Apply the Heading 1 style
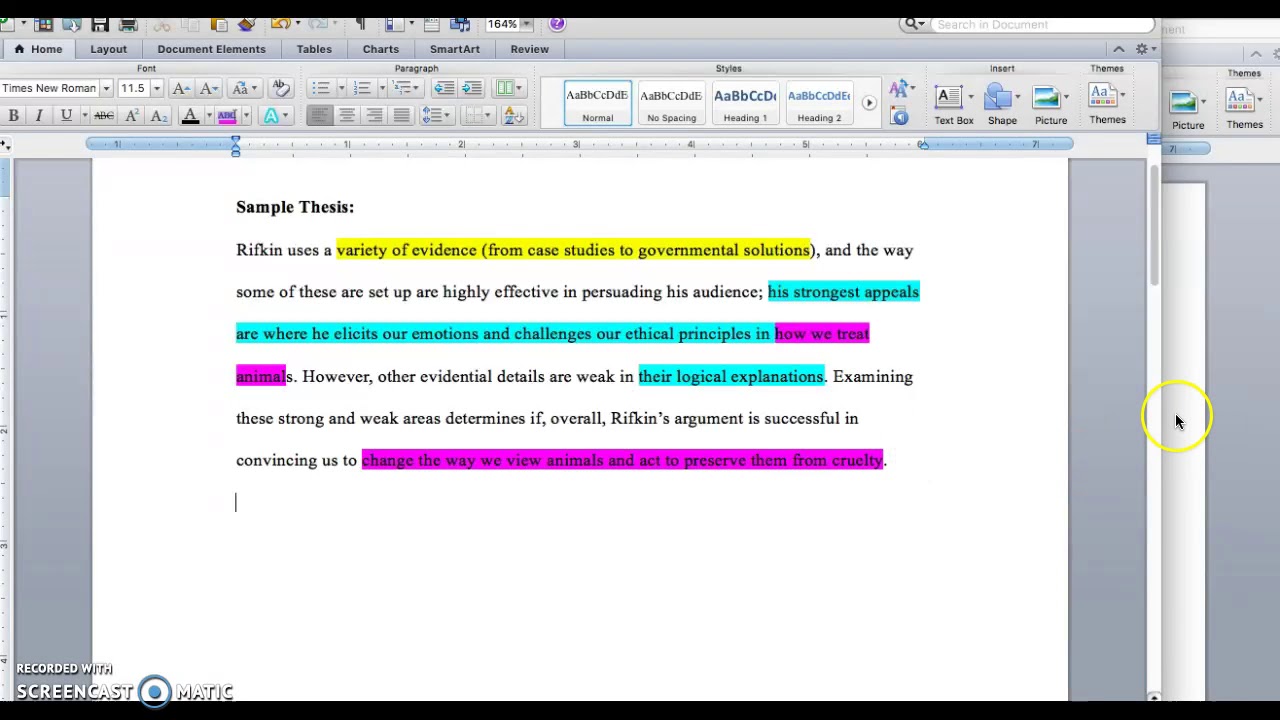This screenshot has height=720, width=1280. click(745, 103)
